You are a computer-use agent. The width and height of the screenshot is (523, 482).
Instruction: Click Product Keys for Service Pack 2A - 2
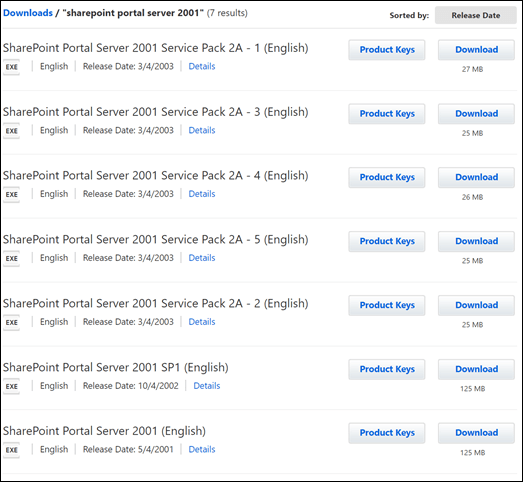pos(387,306)
